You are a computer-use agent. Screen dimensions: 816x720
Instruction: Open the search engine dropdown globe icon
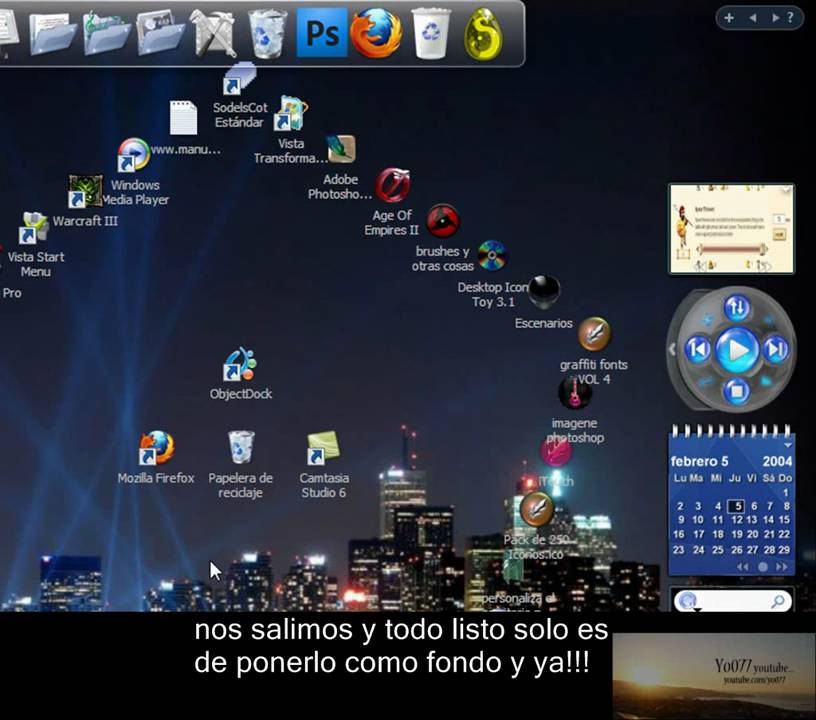688,601
